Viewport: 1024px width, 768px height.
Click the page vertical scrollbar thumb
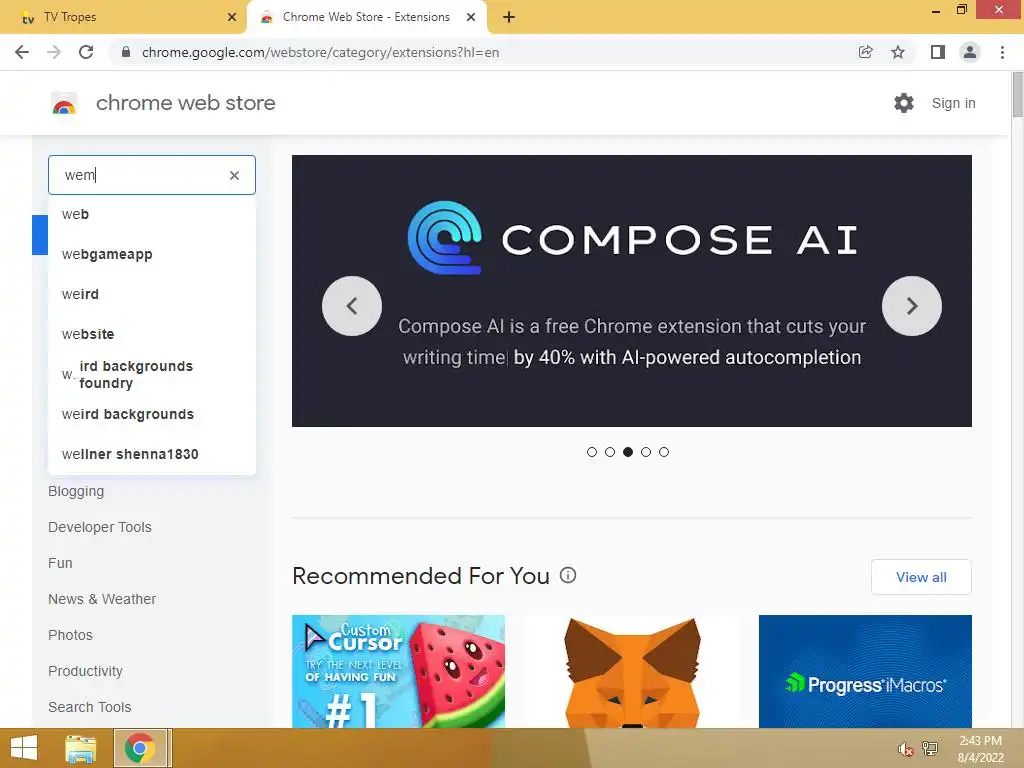coord(1017,95)
